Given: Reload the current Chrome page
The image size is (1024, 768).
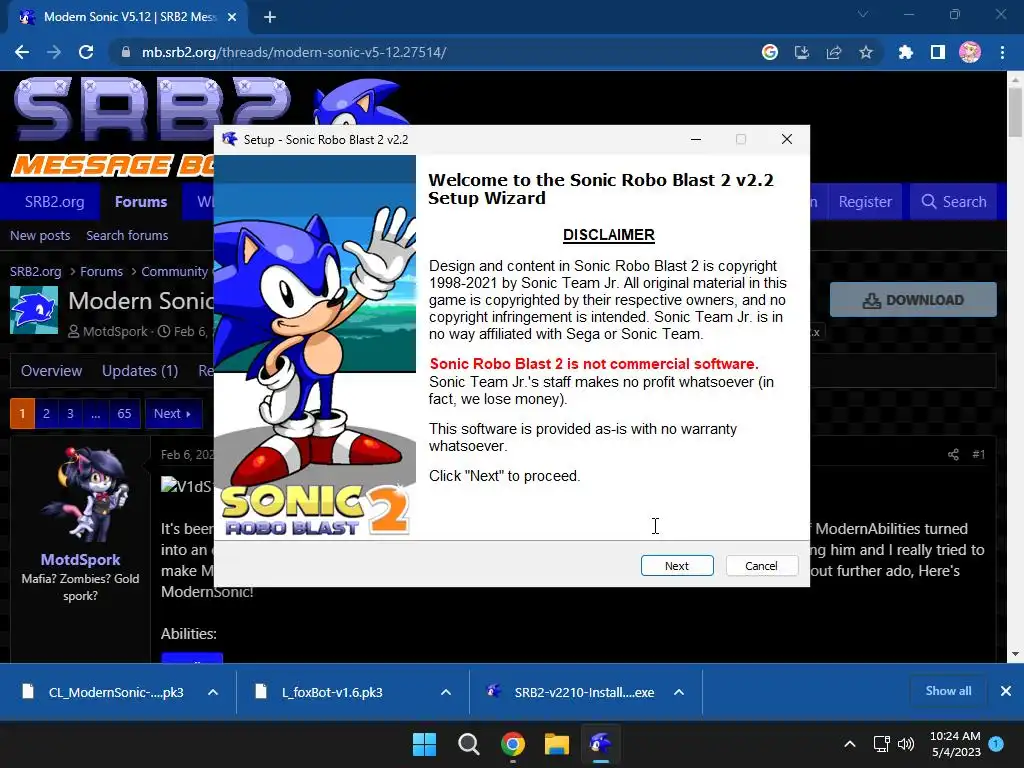Looking at the screenshot, I should [86, 52].
